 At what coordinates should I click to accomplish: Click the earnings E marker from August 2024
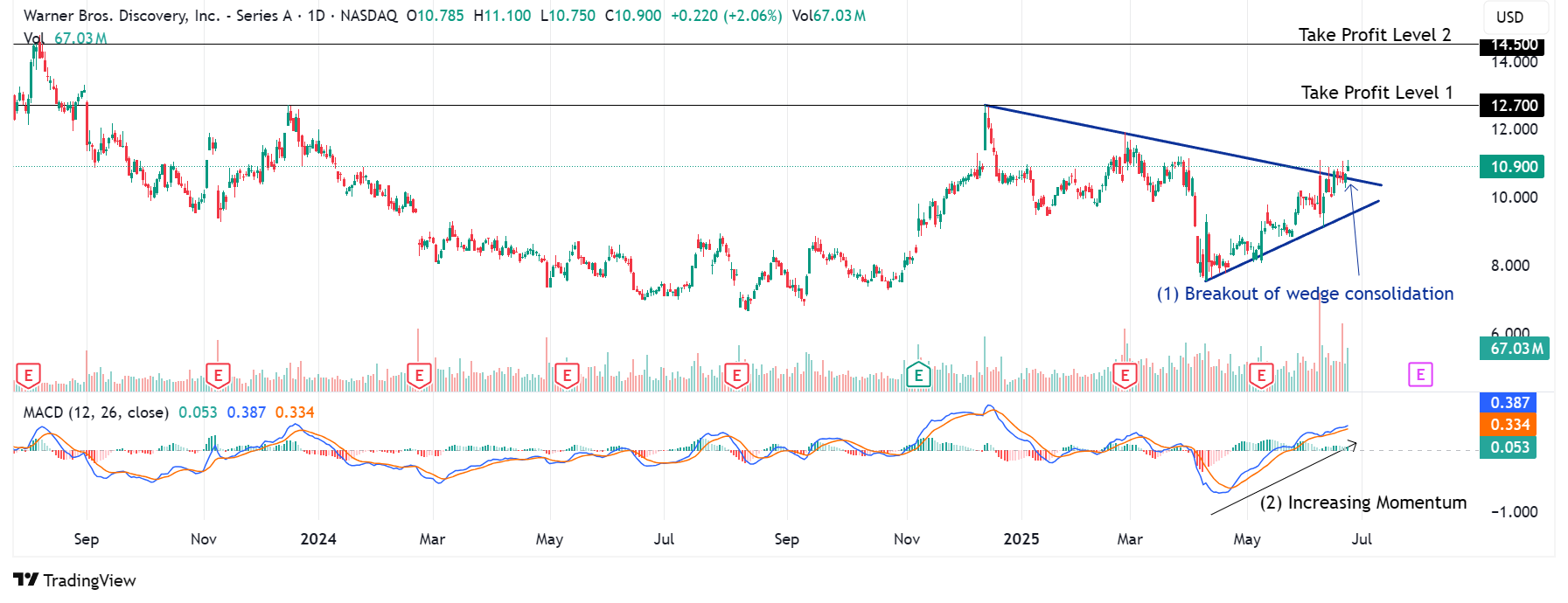(736, 376)
